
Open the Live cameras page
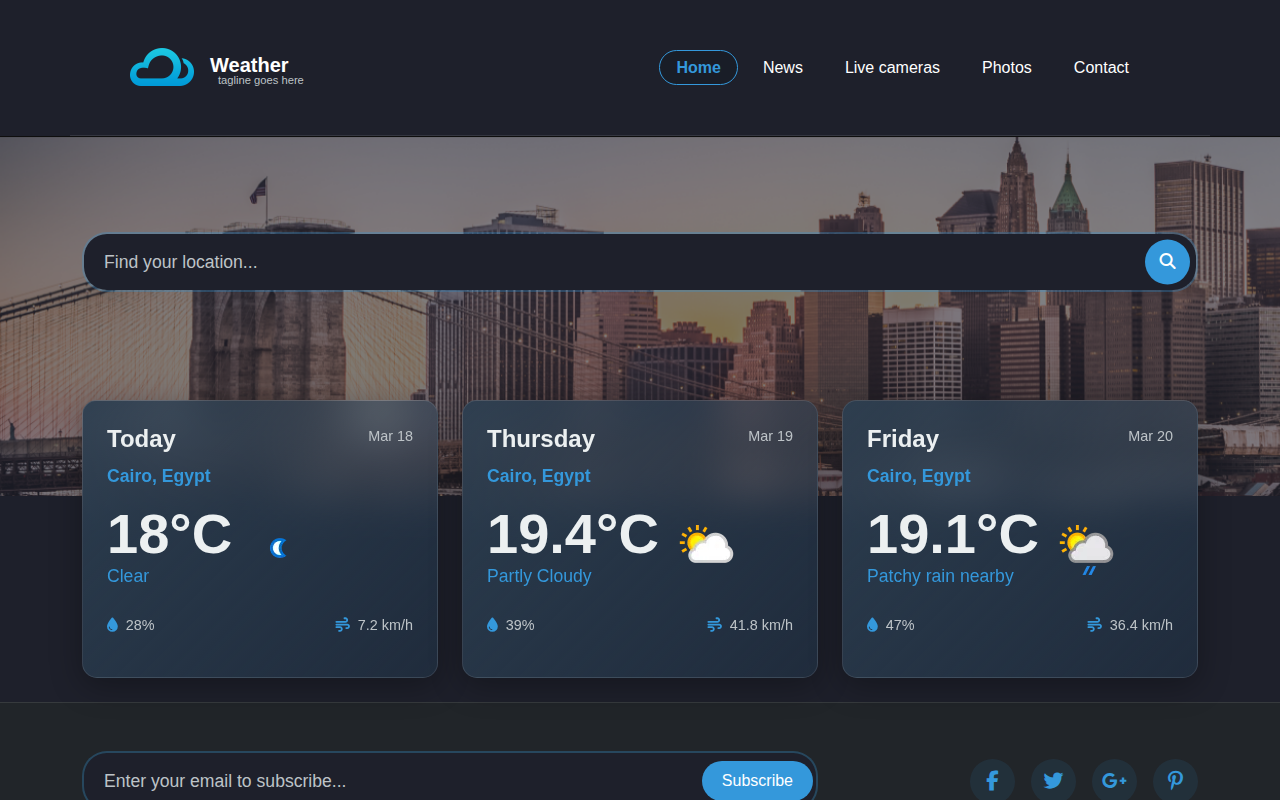point(892,67)
